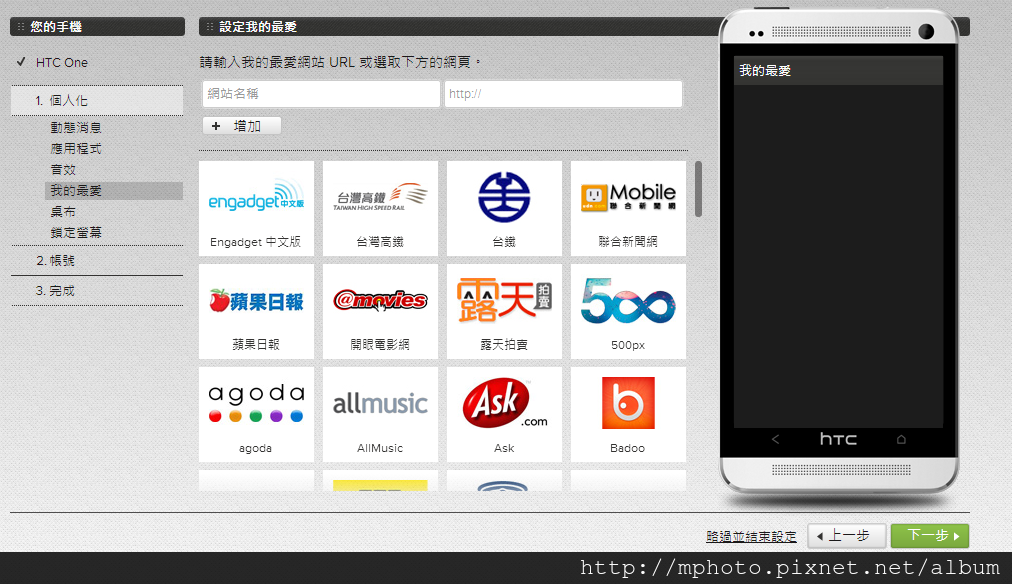Viewport: 1012px width, 584px height.
Task: Tap the home icon on HTC phone
Action: point(901,439)
